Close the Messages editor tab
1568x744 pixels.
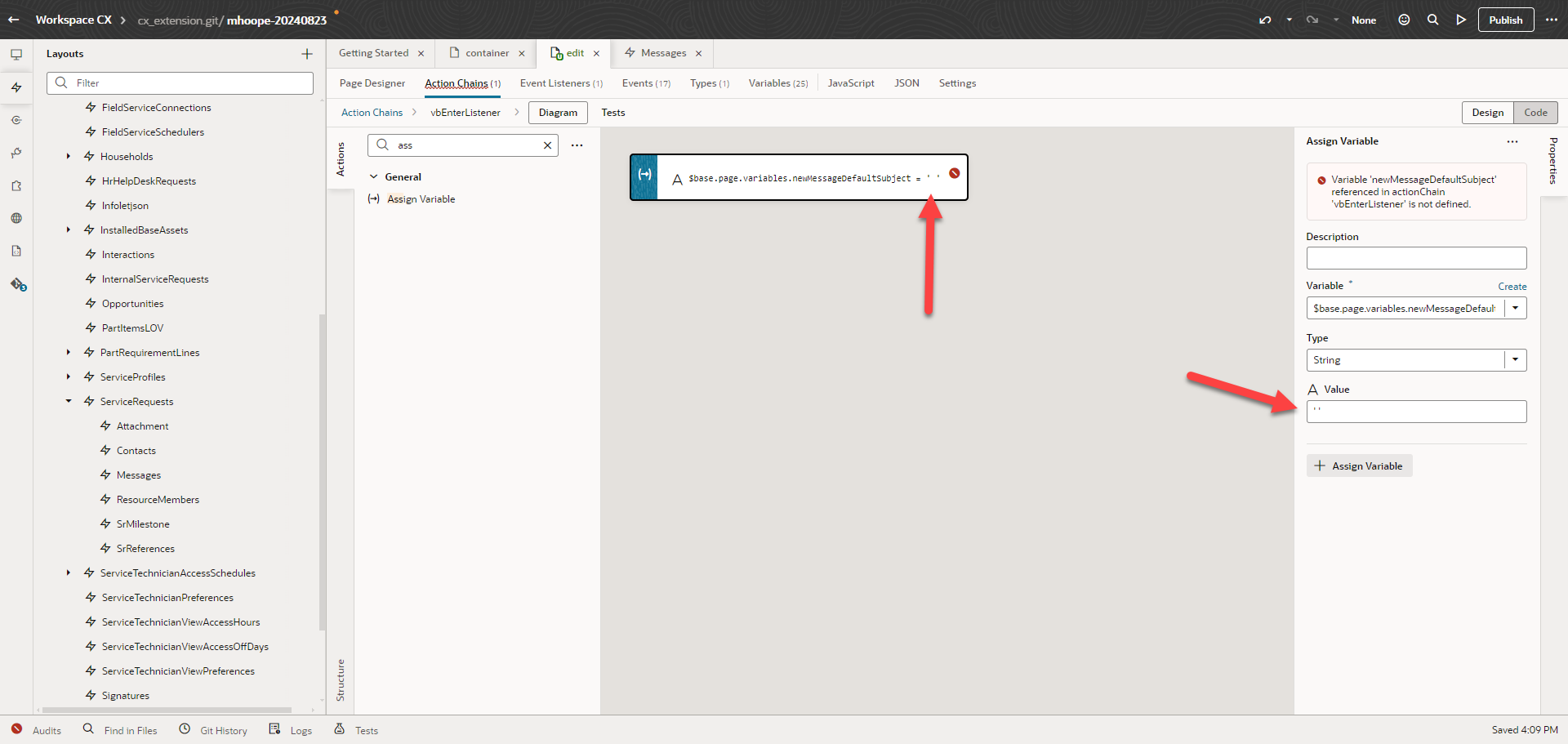[698, 54]
